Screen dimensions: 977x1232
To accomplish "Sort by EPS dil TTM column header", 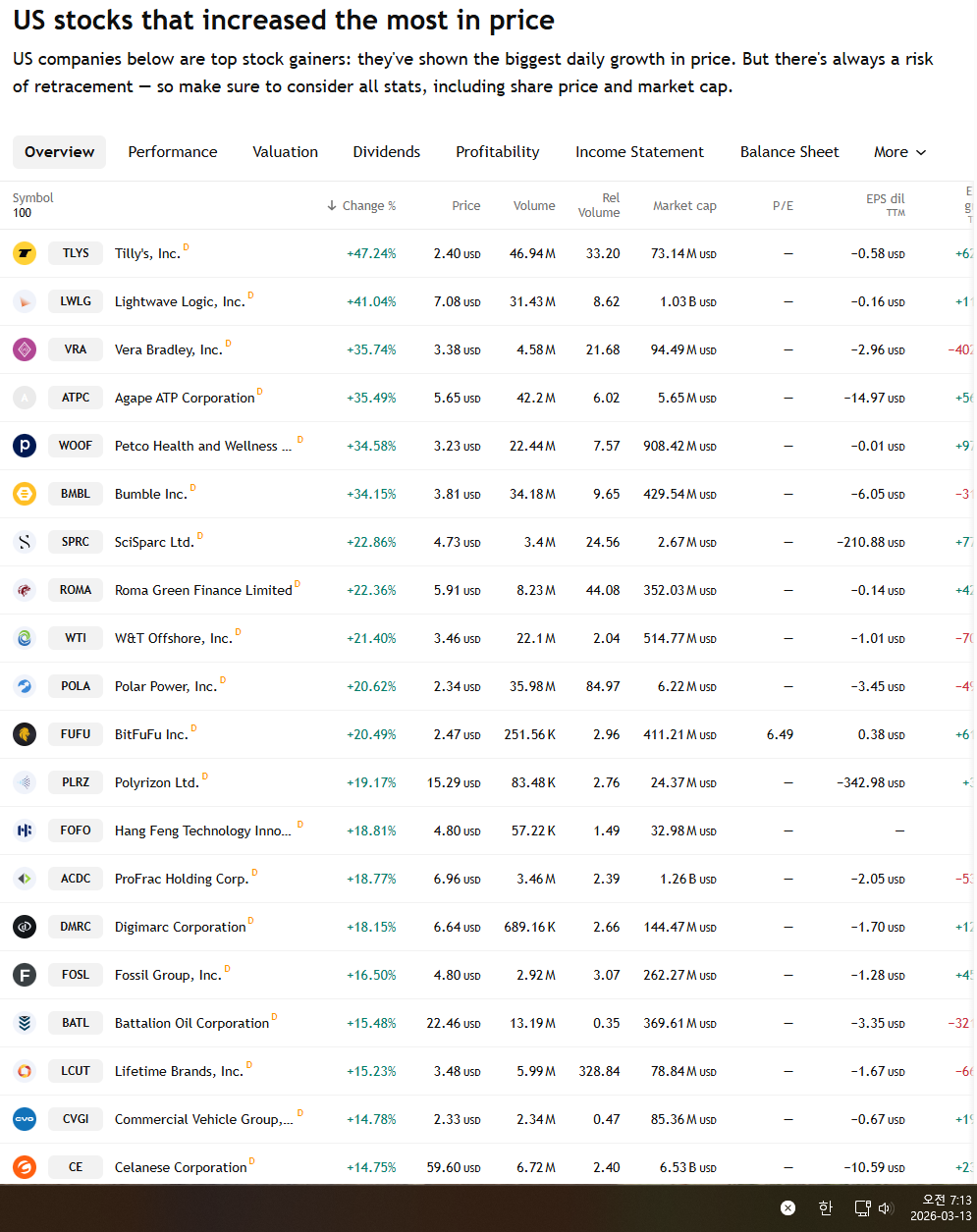I will pyautogui.click(x=885, y=205).
